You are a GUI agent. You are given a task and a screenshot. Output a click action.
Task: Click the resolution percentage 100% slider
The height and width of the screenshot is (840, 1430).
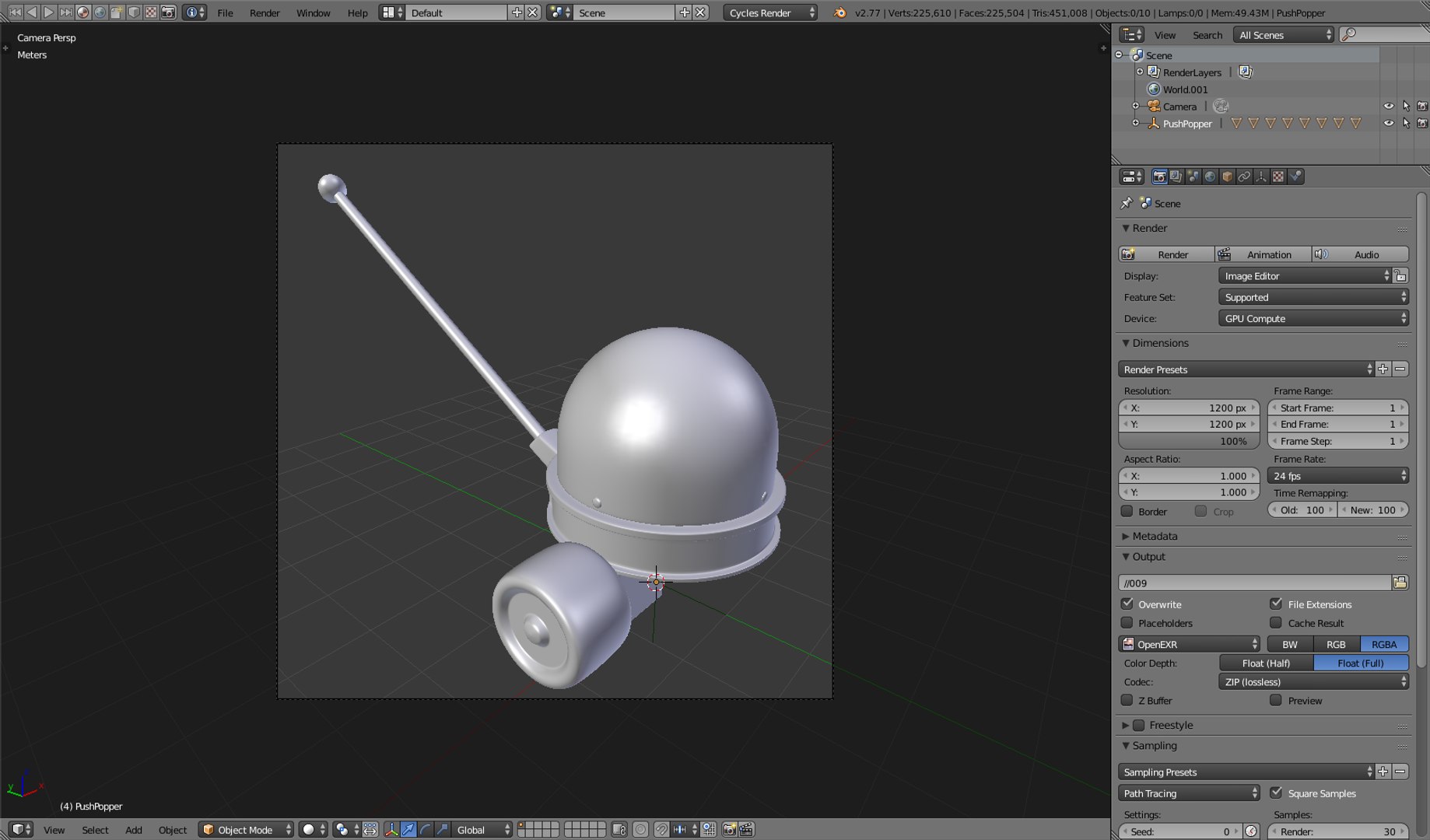tap(1189, 441)
